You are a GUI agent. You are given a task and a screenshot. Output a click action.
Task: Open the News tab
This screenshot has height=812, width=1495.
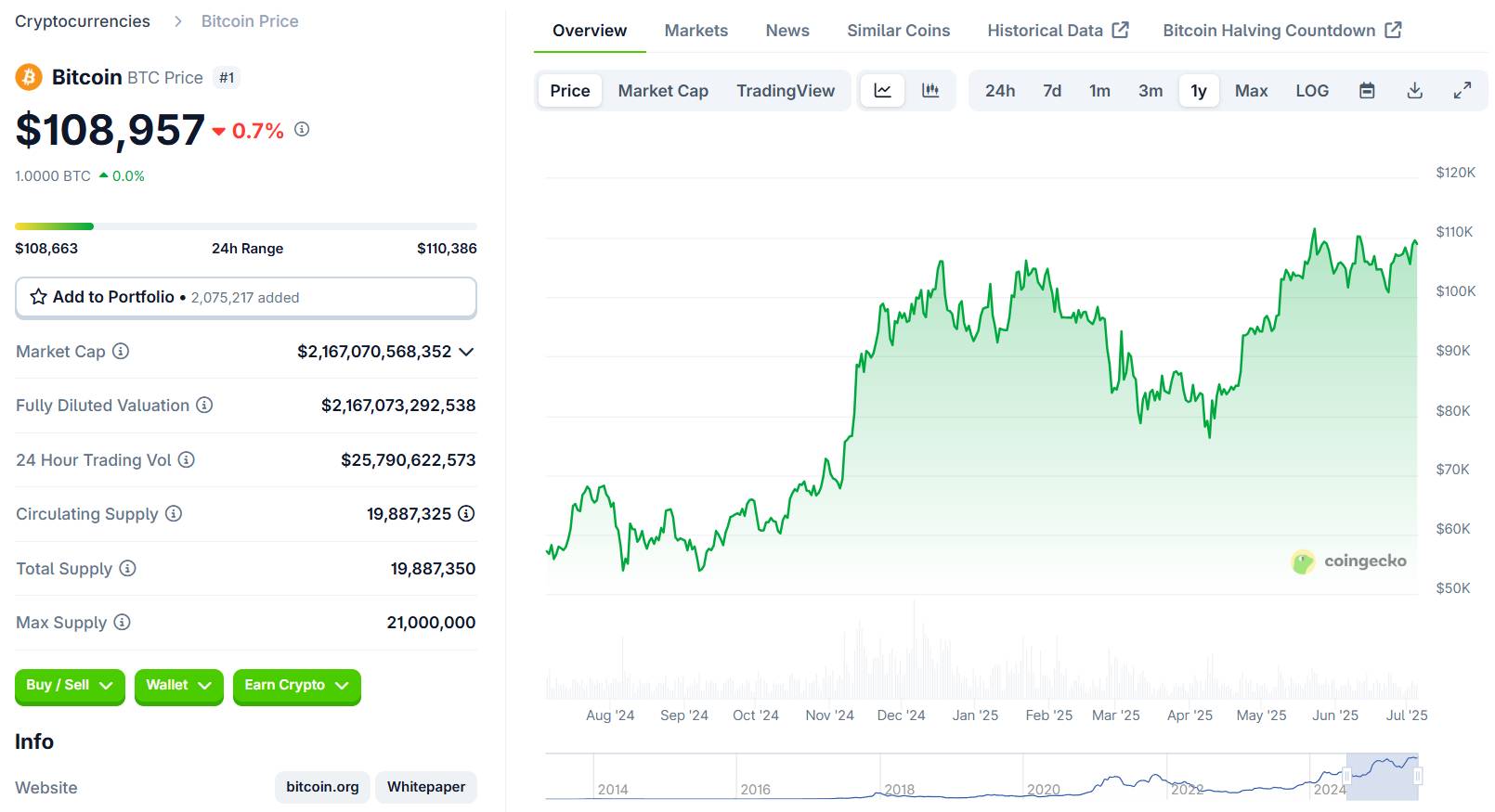(787, 31)
